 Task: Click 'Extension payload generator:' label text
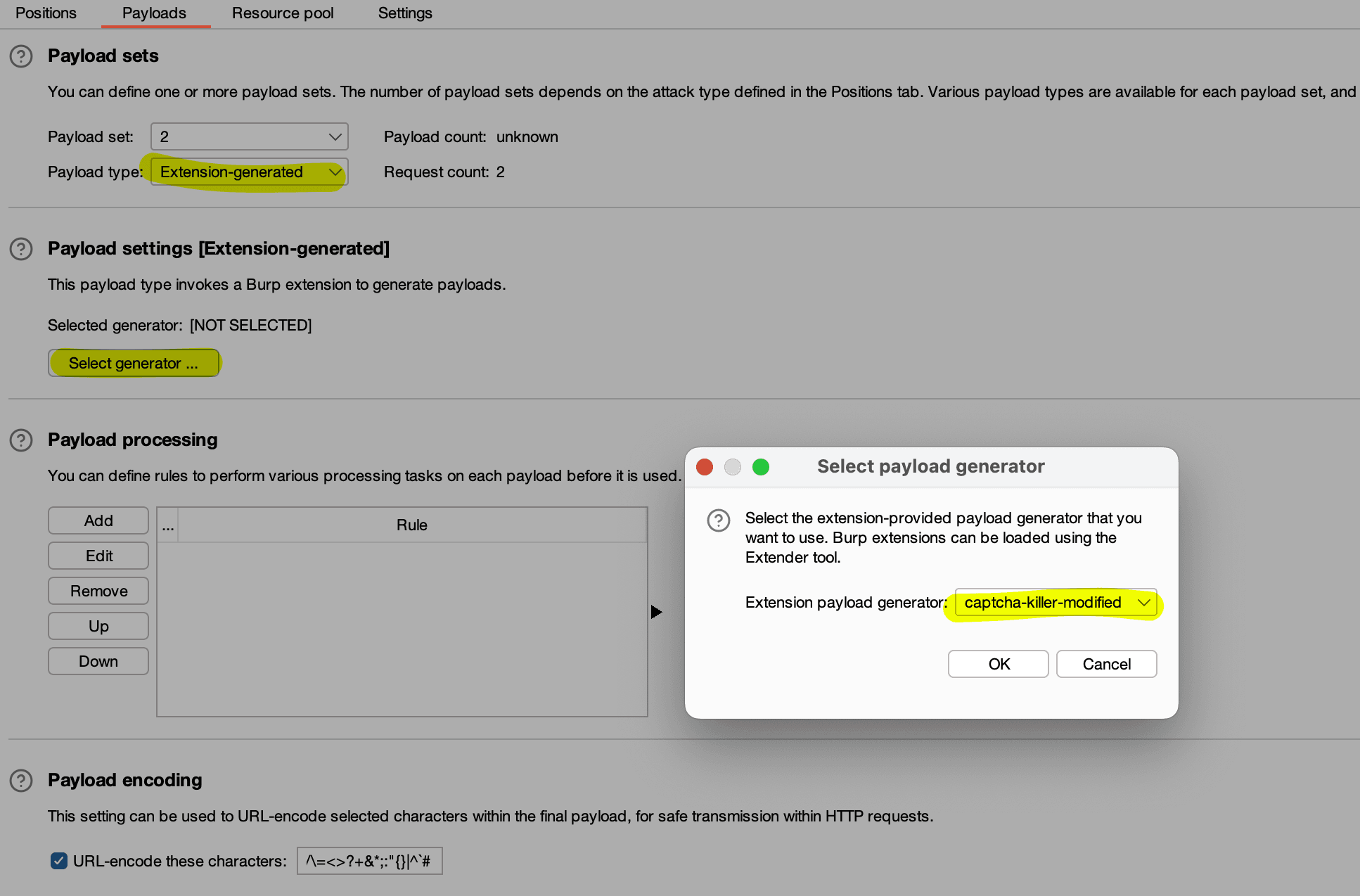pos(847,603)
